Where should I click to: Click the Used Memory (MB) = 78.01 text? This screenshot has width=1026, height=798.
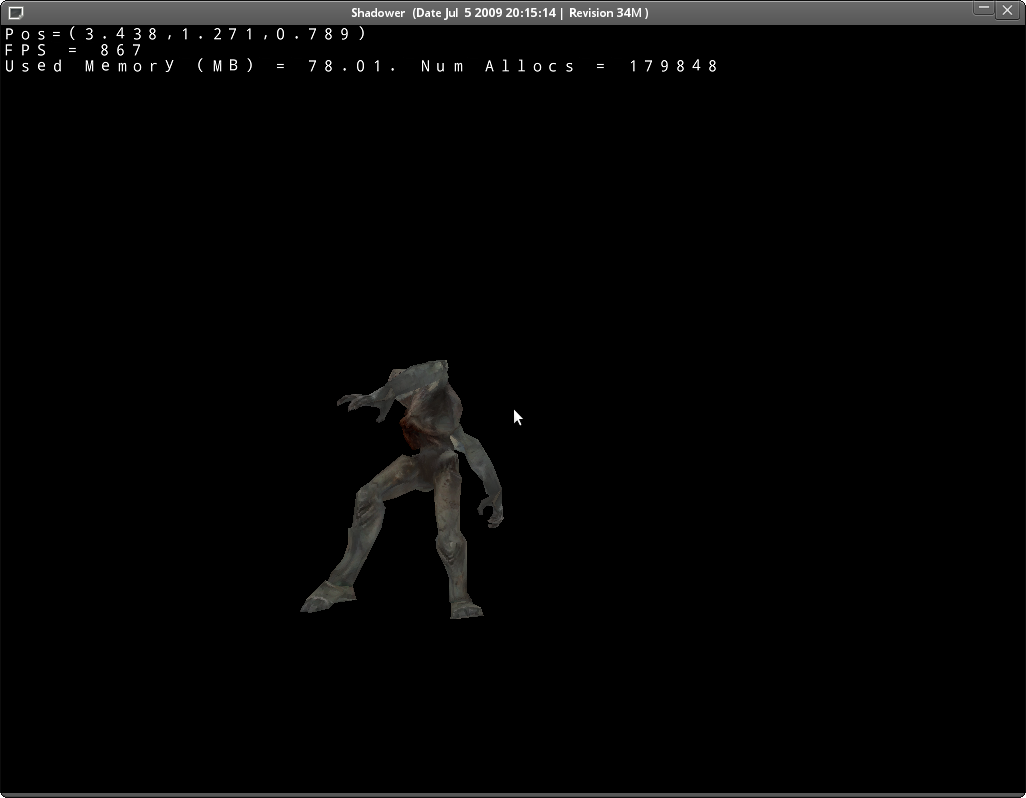click(201, 66)
